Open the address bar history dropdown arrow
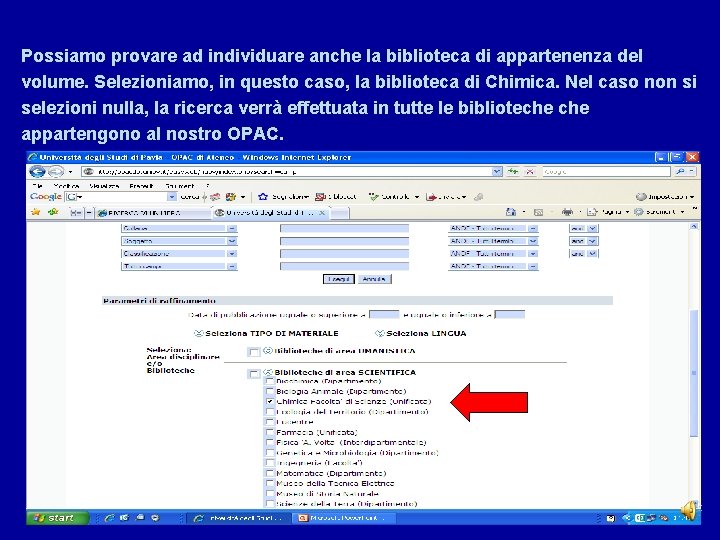720x540 pixels. coord(497,171)
